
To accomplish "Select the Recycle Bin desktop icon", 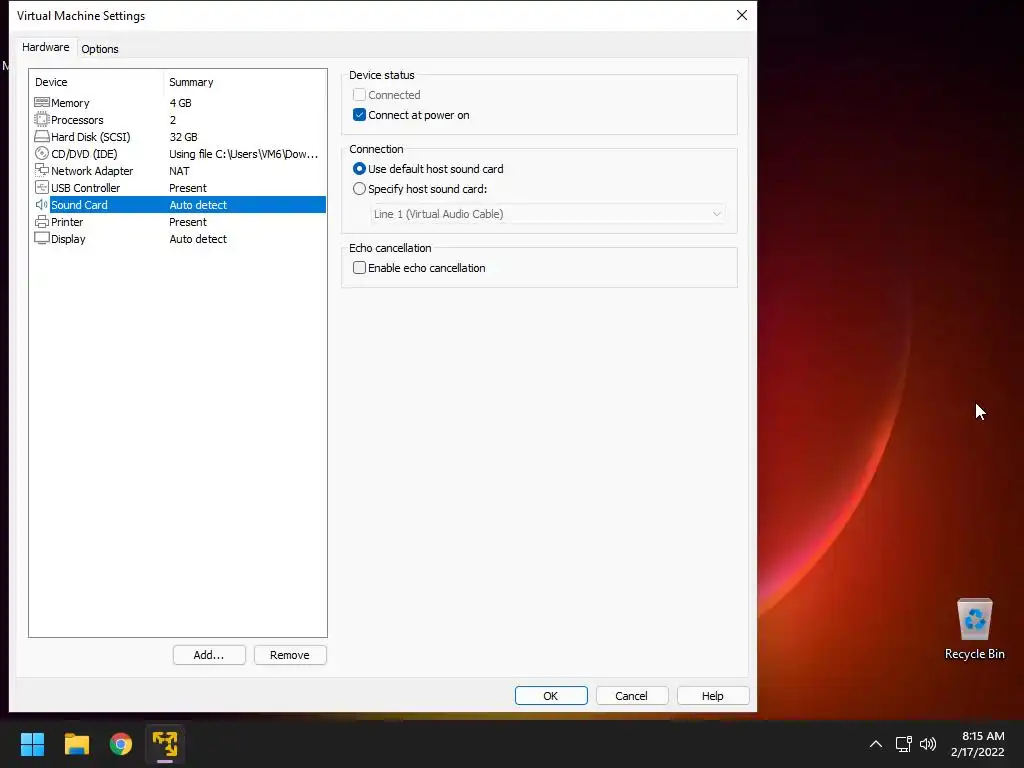I will [974, 629].
